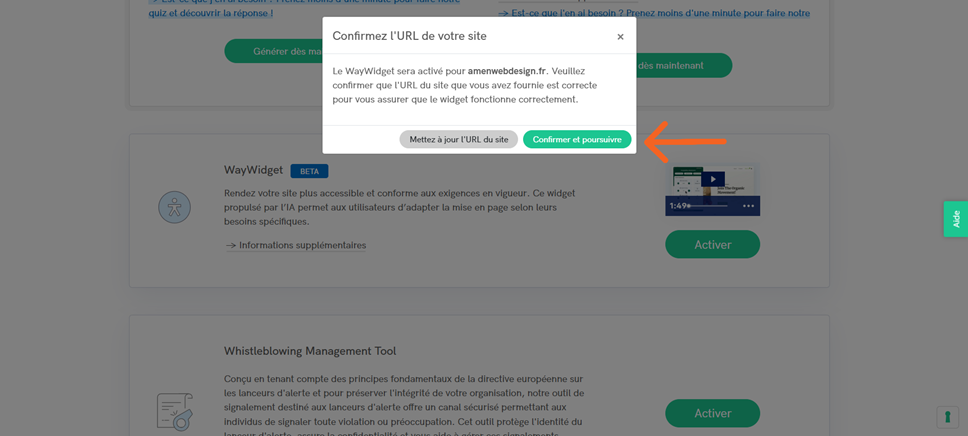Click the Générer dès maintenant button at left

click(273, 51)
